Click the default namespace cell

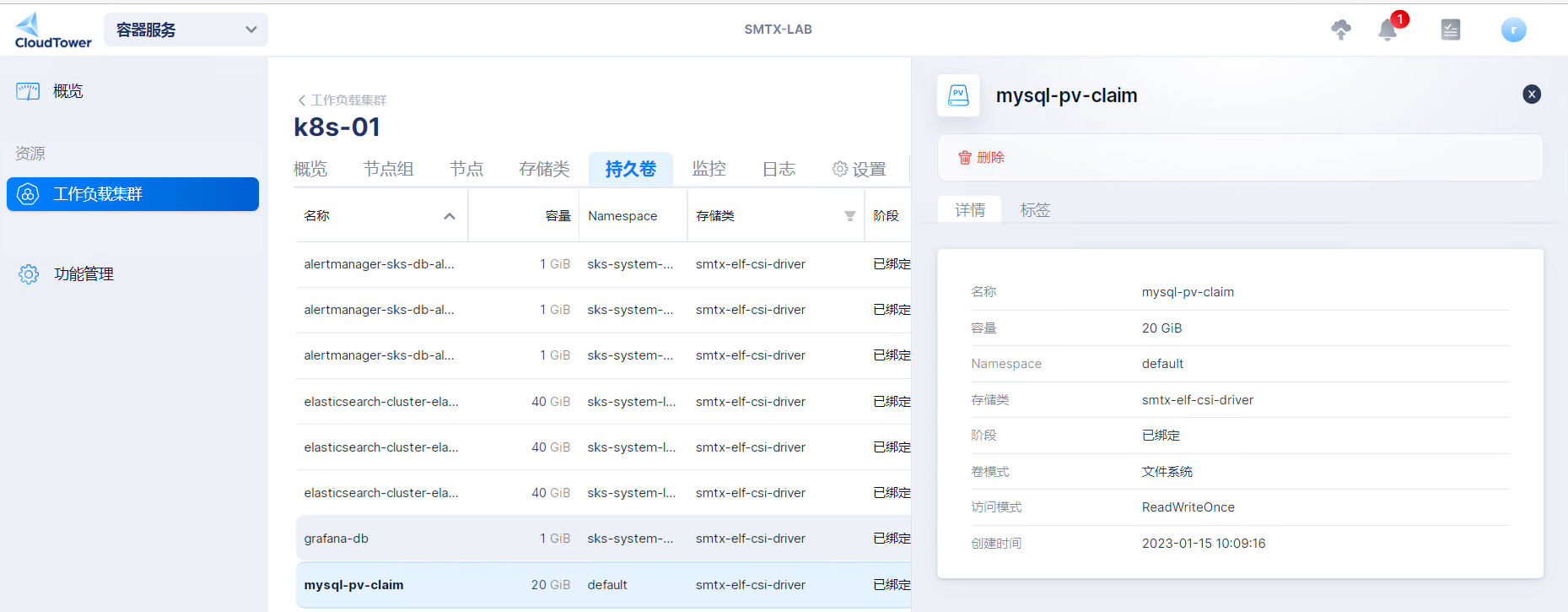click(x=607, y=585)
